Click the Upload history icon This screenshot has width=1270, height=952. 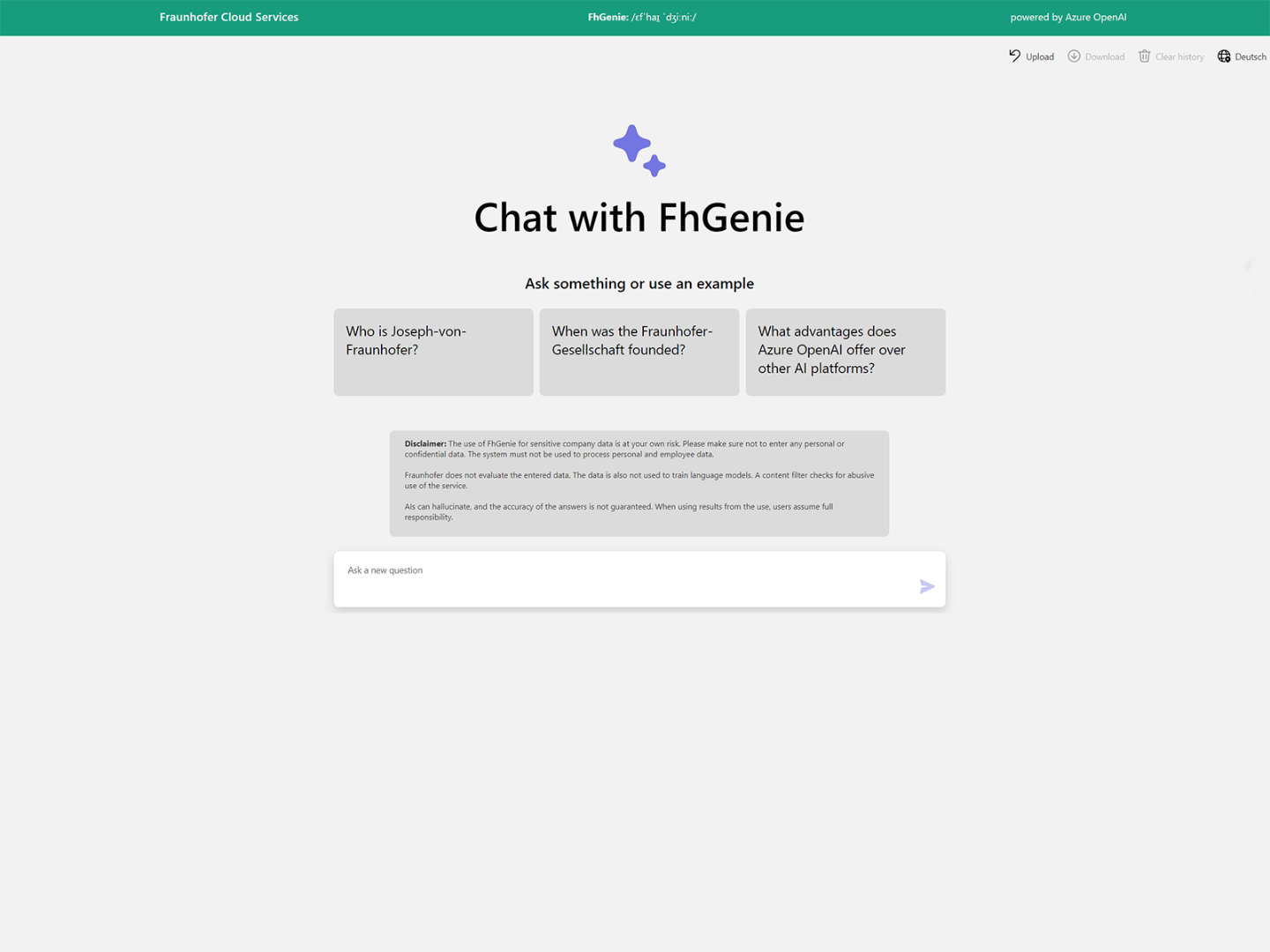click(x=1015, y=56)
